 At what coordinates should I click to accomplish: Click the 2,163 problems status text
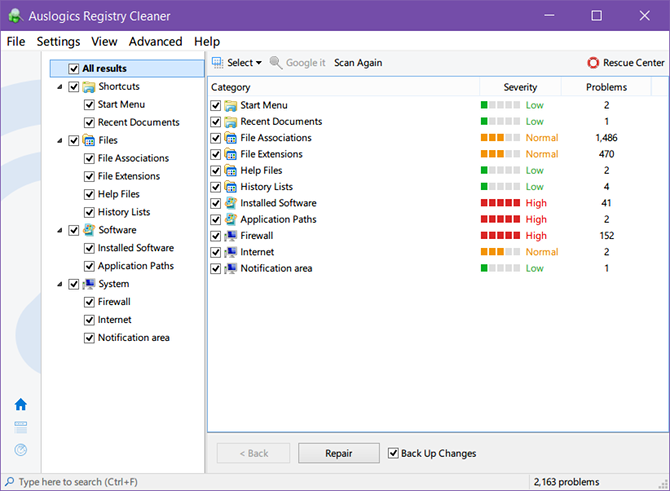pyautogui.click(x=566, y=482)
